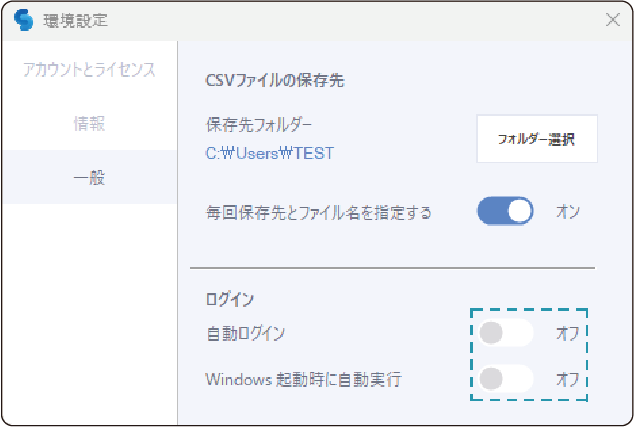Viewport: 634px width, 427px height.
Task: Turn off the 毎回保存先とファイル名を指定する switch
Action: [x=505, y=212]
